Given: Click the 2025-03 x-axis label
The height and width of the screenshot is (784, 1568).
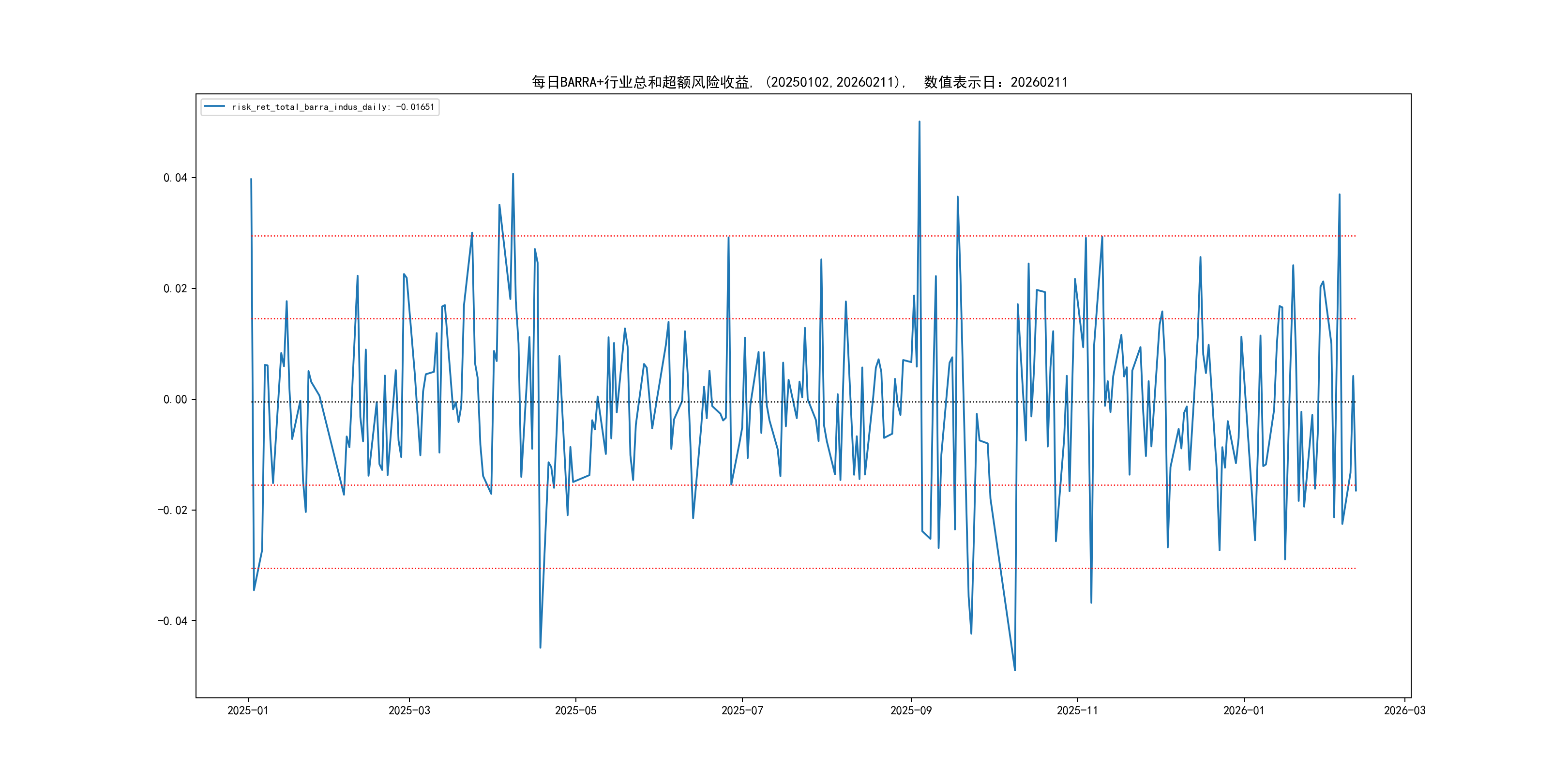Looking at the screenshot, I should (409, 710).
